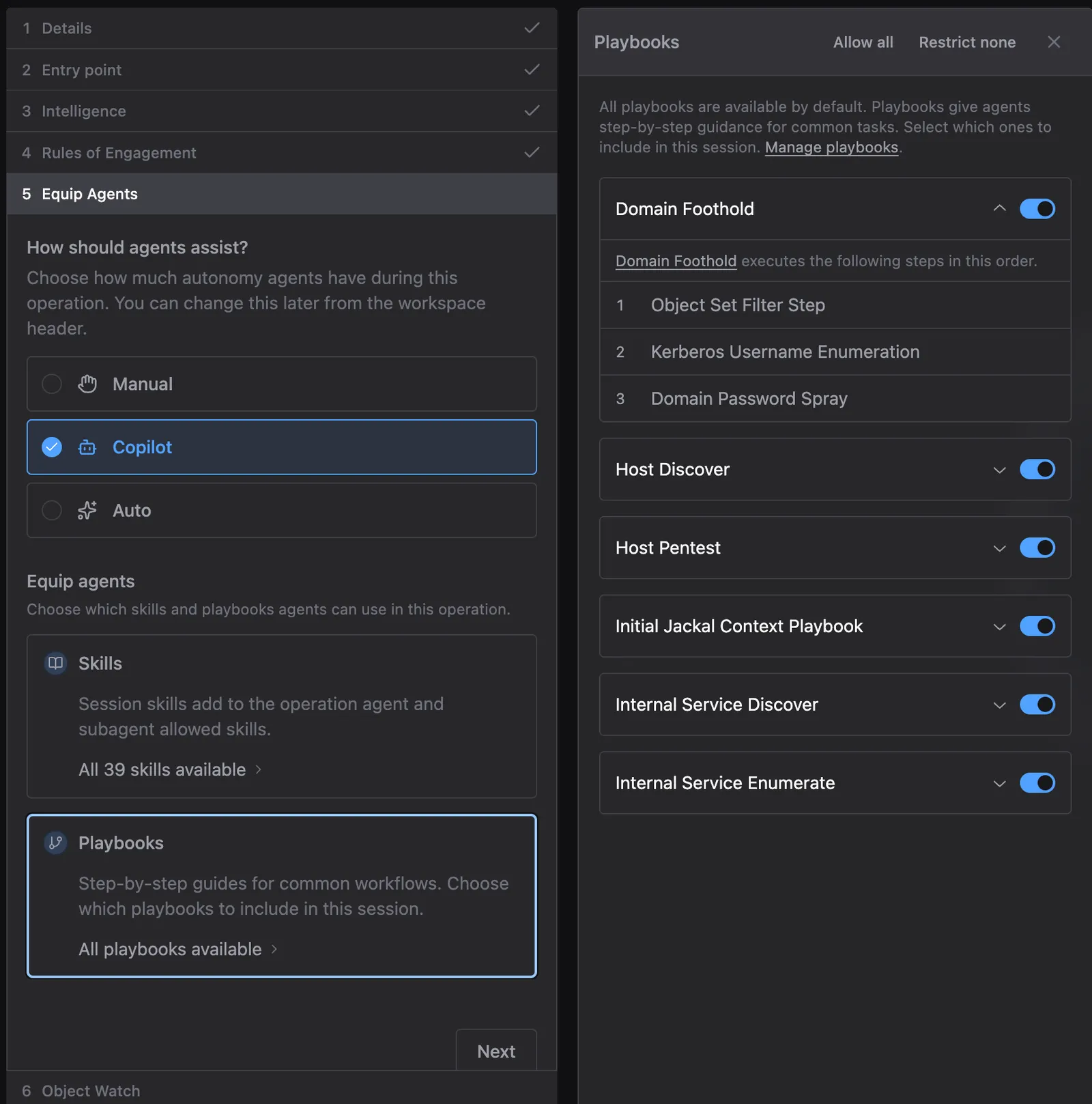
Task: Close the Playbooks panel
Action: click(1054, 42)
